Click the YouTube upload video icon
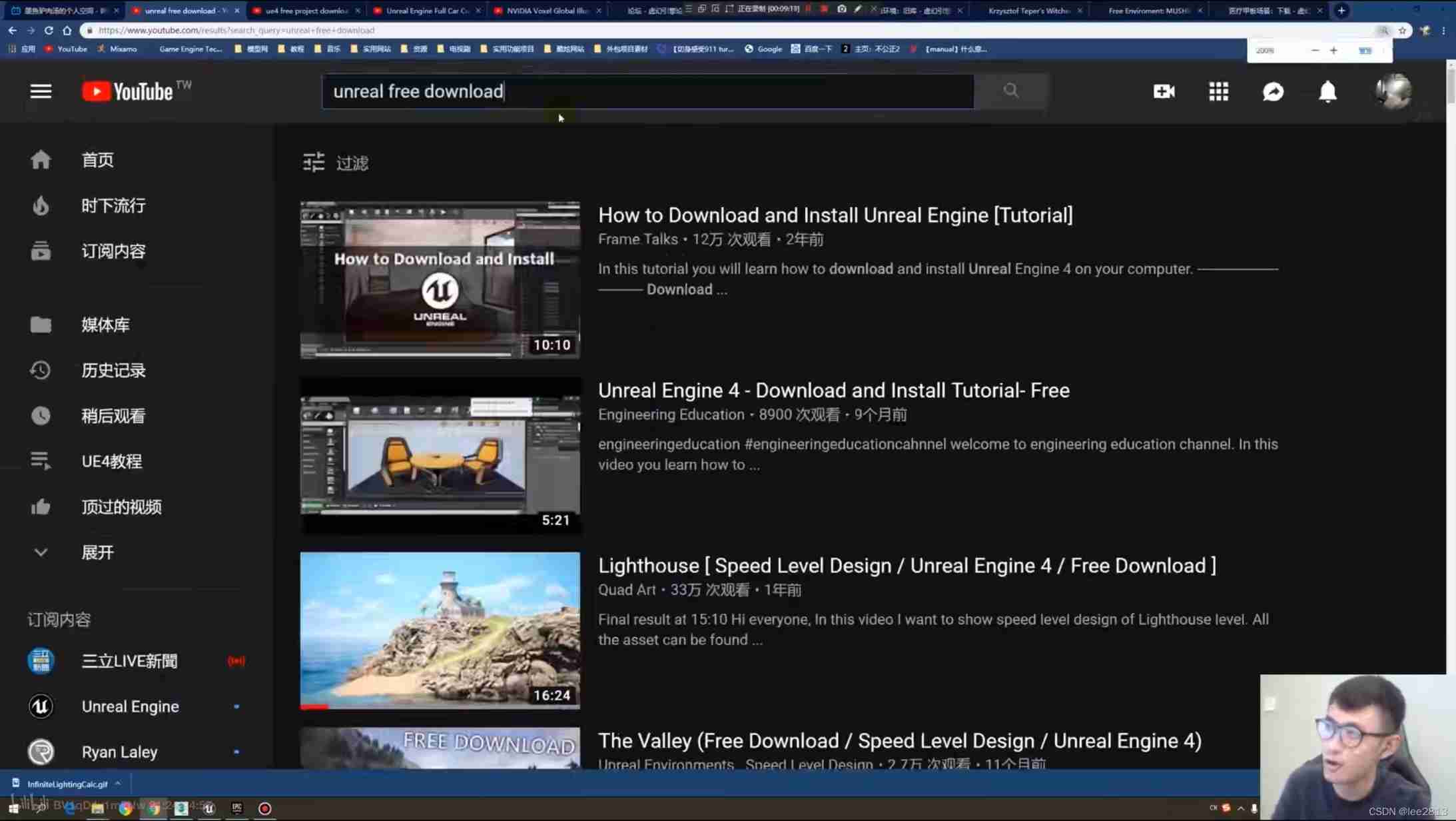 pos(1163,91)
